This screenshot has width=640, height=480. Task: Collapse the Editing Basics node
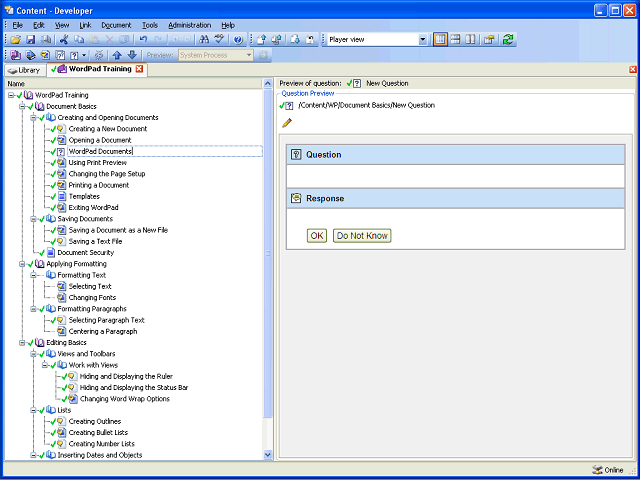(x=22, y=343)
